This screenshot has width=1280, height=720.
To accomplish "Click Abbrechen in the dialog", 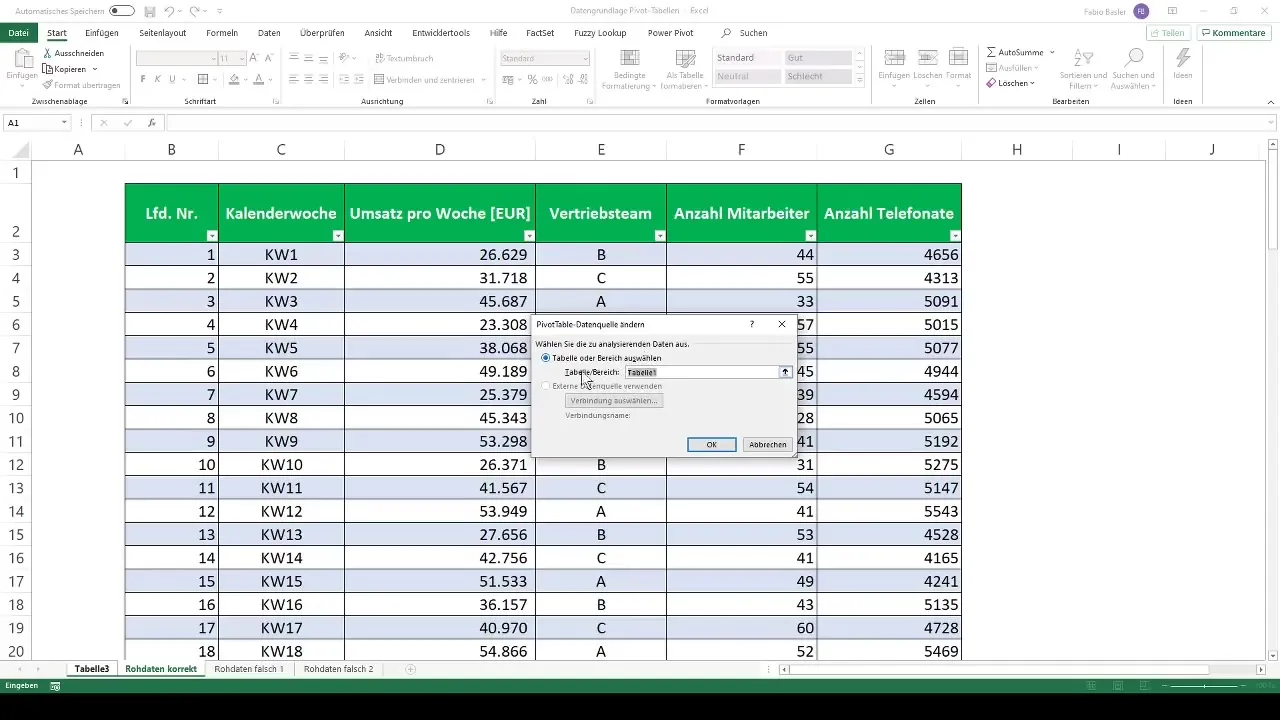I will [x=768, y=445].
